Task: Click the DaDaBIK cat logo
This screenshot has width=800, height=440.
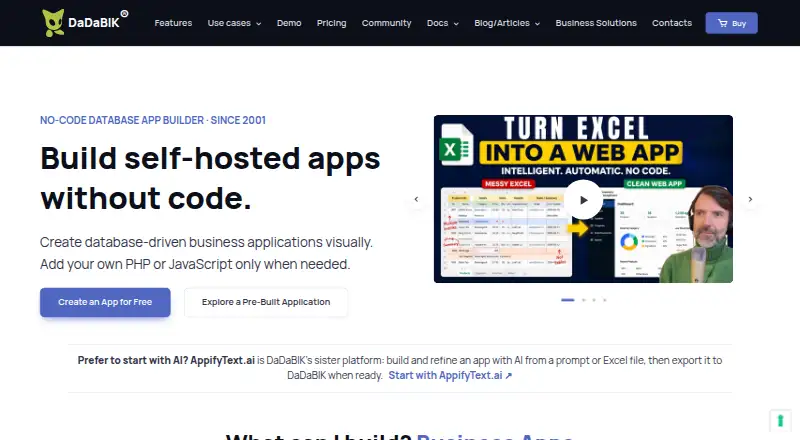Action: (x=53, y=23)
